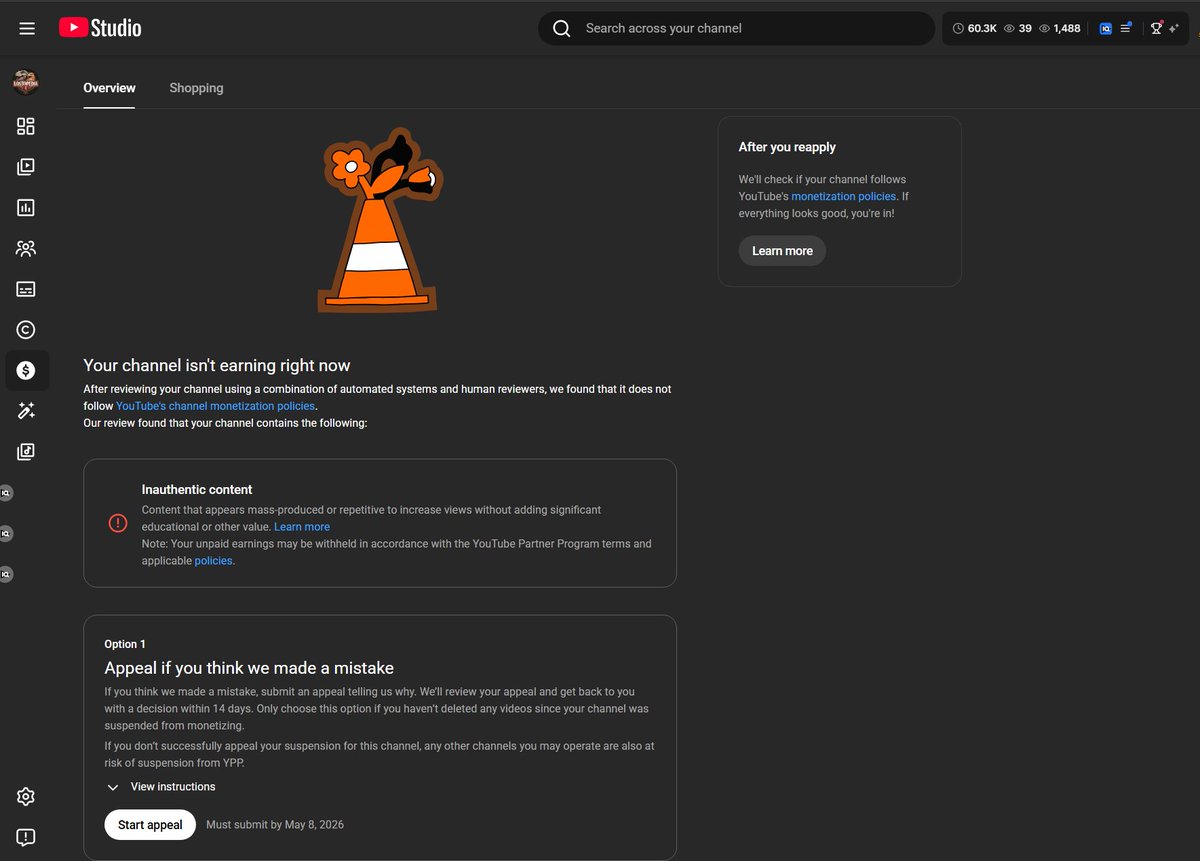The height and width of the screenshot is (861, 1200).
Task: Click the blue vidIQ extension icon
Action: coord(1105,29)
